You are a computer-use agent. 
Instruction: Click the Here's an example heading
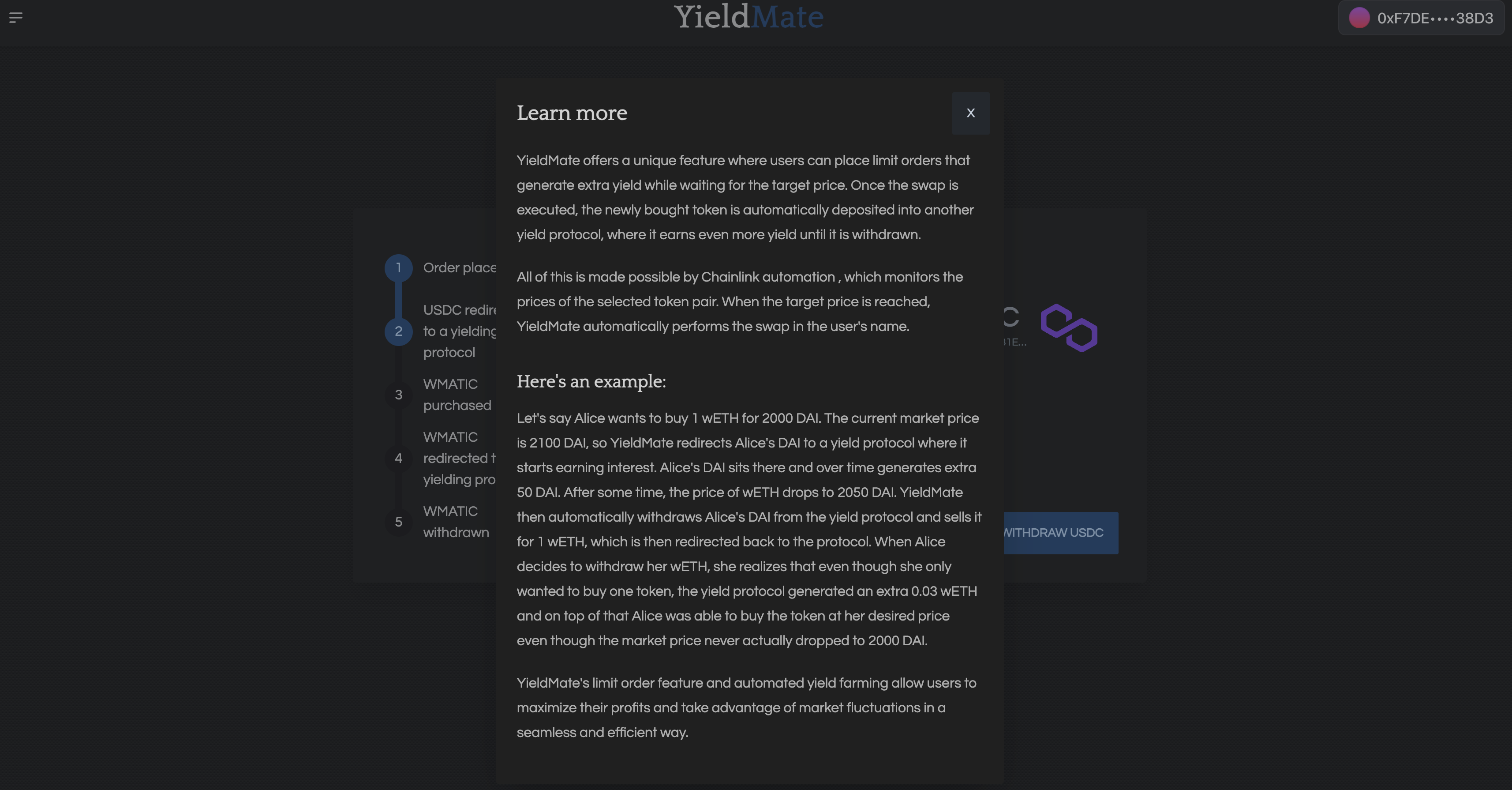pos(591,381)
